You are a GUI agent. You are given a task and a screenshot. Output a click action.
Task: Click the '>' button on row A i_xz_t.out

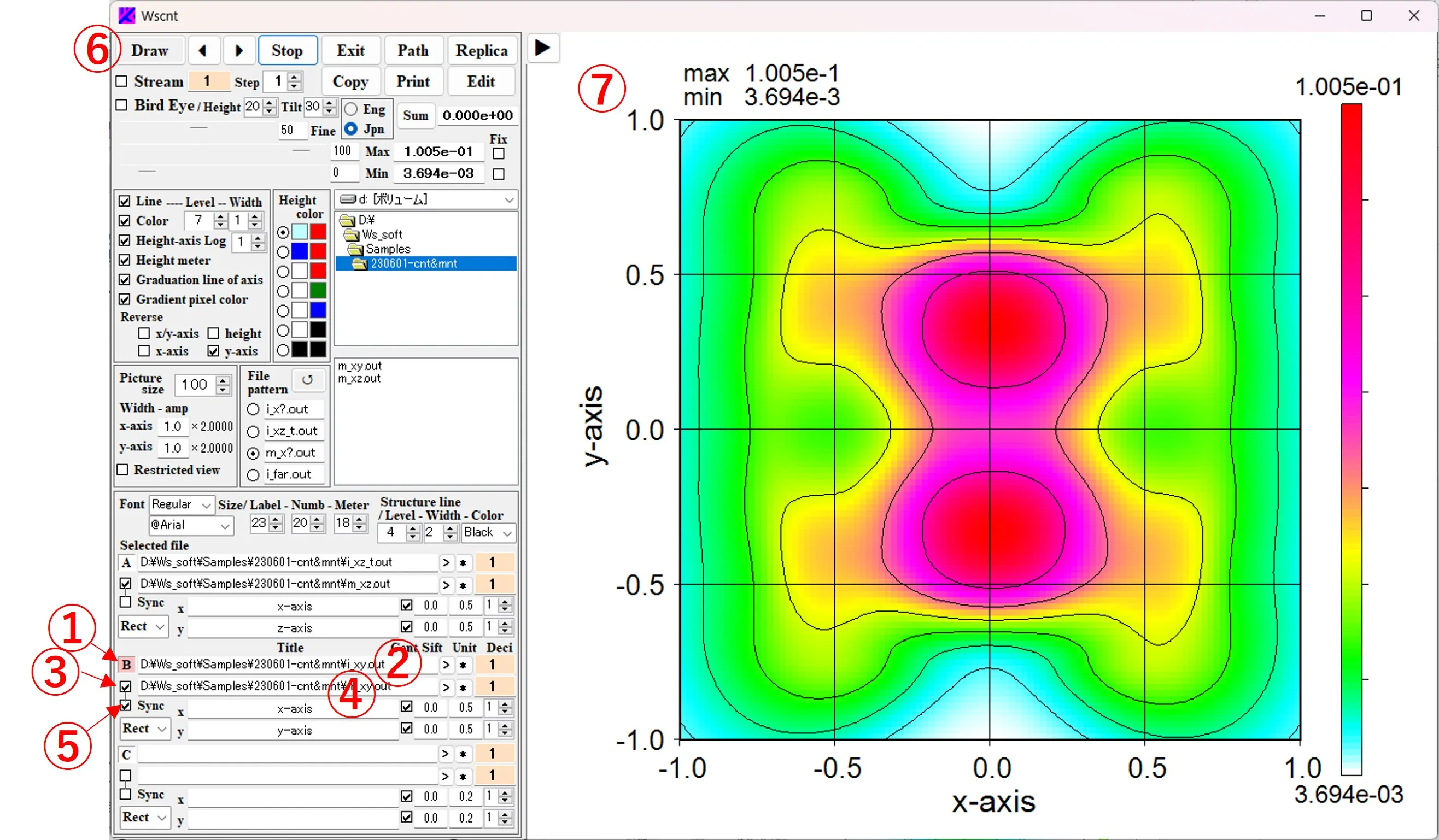[446, 563]
